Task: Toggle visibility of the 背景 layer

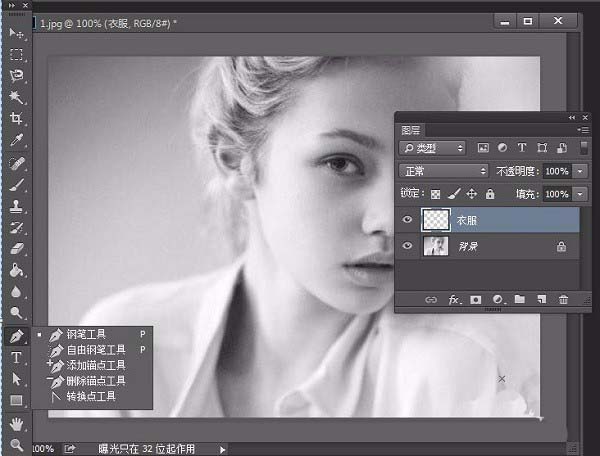Action: pyautogui.click(x=407, y=246)
